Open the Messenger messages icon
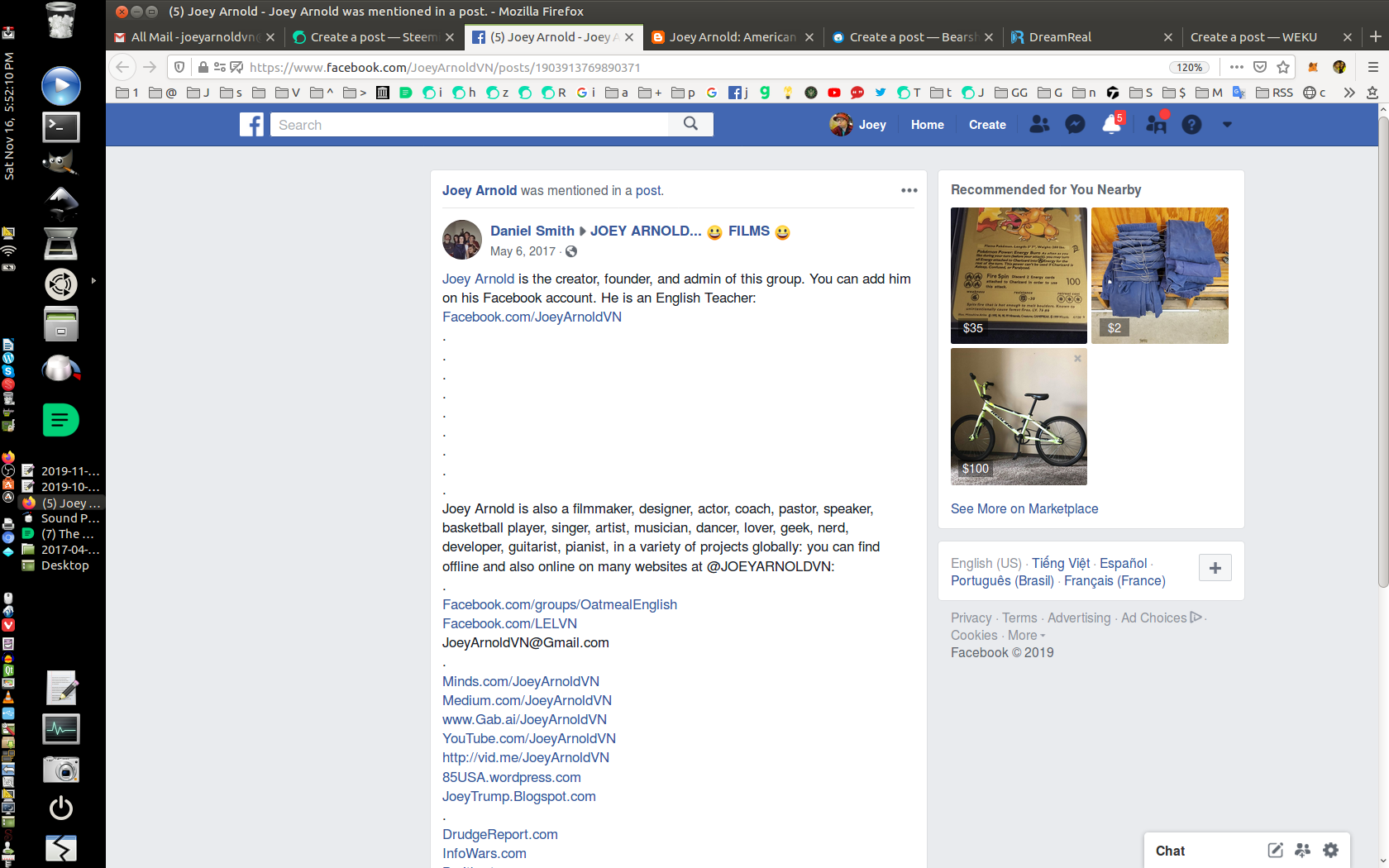Image resolution: width=1389 pixels, height=868 pixels. 1074,124
